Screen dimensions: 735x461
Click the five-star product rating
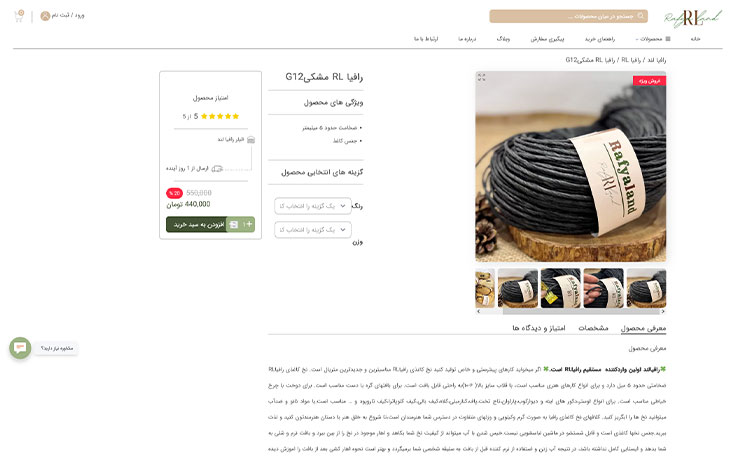220,116
